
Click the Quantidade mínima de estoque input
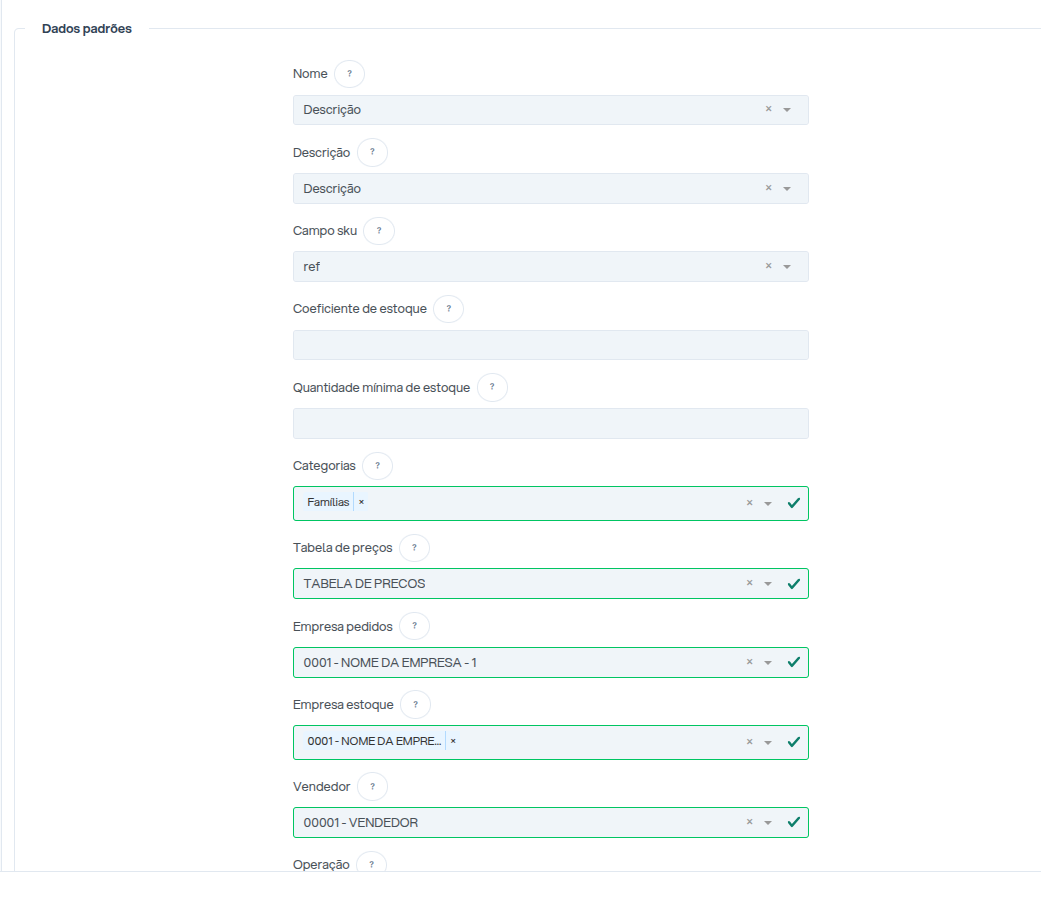coord(550,424)
